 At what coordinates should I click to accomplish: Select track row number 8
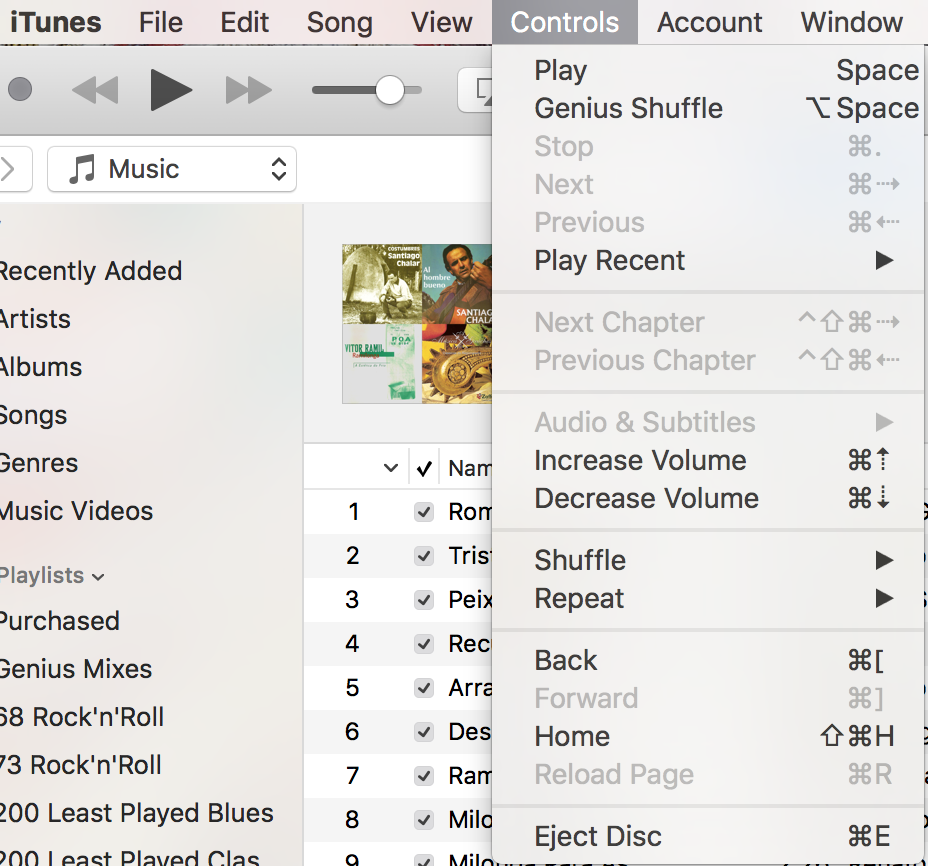398,819
